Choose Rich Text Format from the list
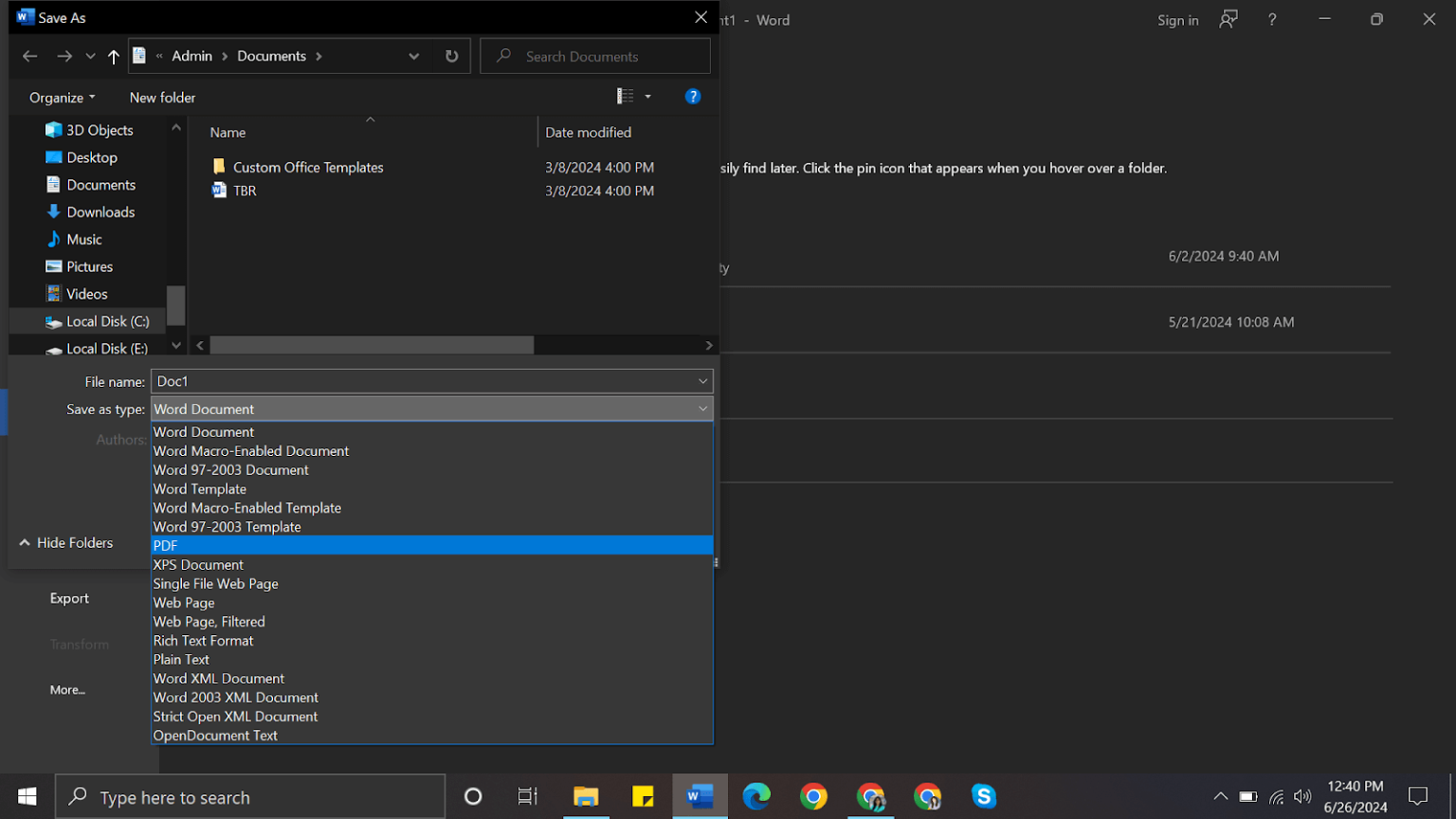 pyautogui.click(x=203, y=641)
